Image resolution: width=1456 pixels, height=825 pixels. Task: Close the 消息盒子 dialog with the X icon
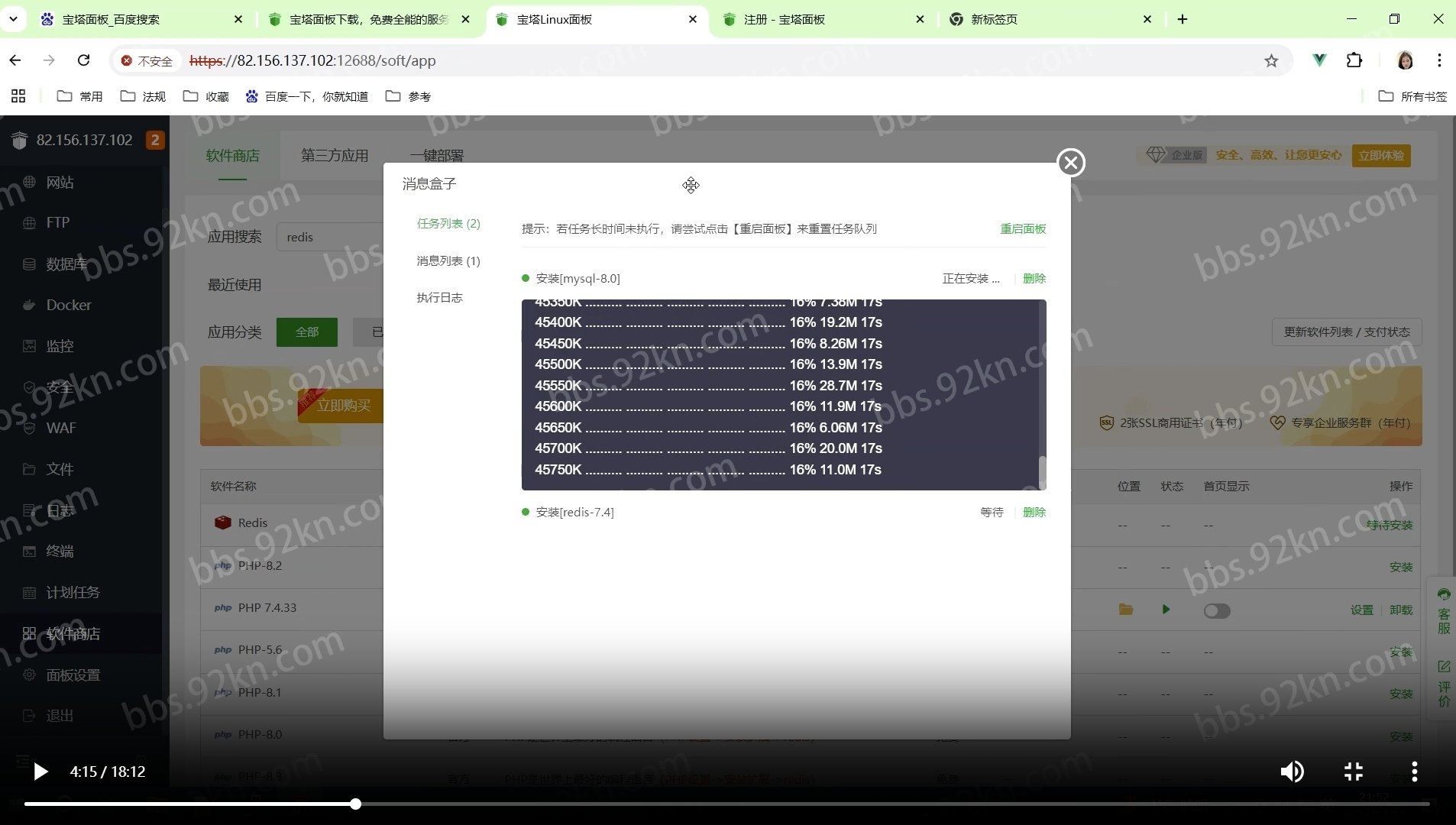coord(1071,162)
